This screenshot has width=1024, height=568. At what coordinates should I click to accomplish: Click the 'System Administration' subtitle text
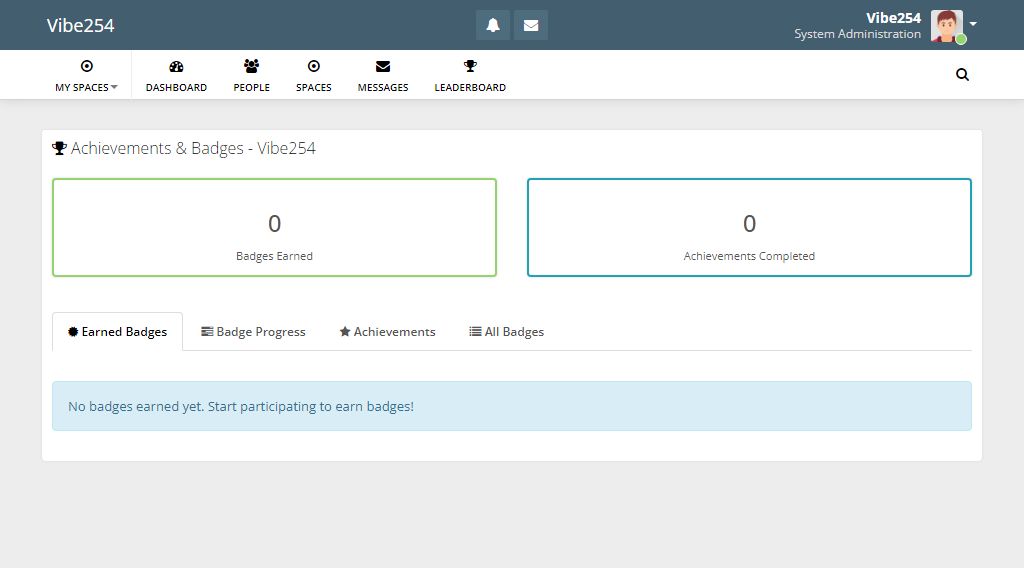tap(857, 34)
